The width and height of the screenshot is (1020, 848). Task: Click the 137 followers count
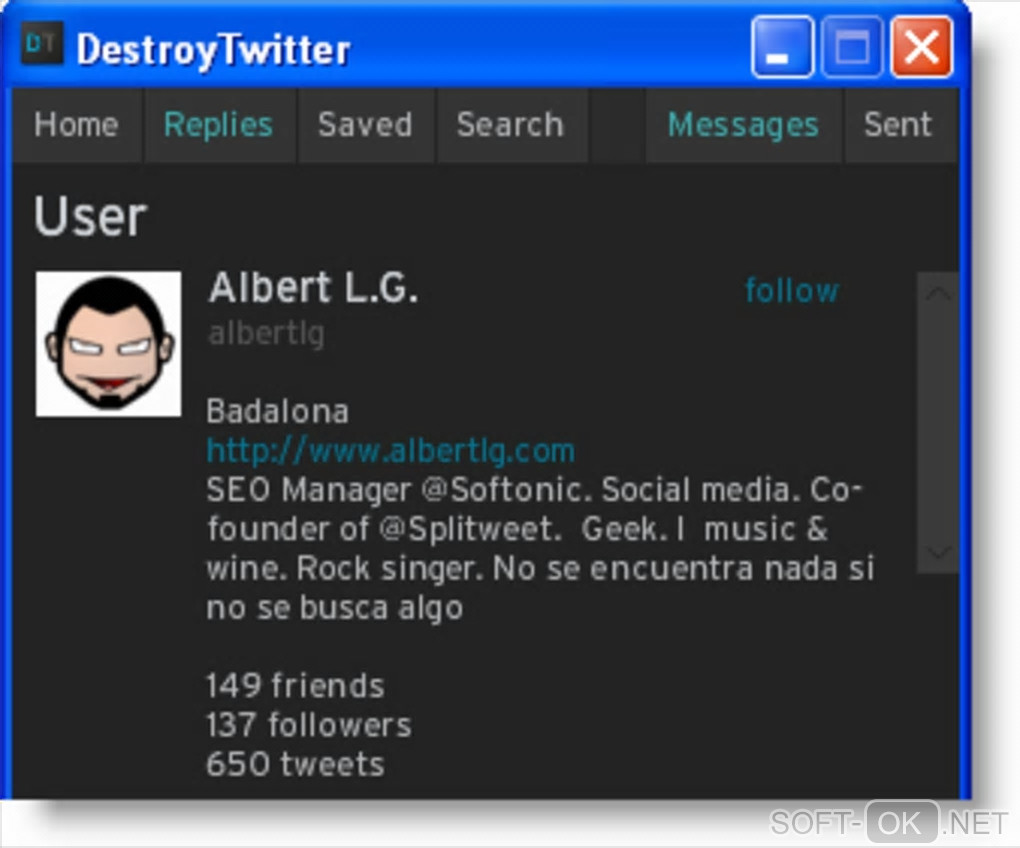(x=309, y=725)
